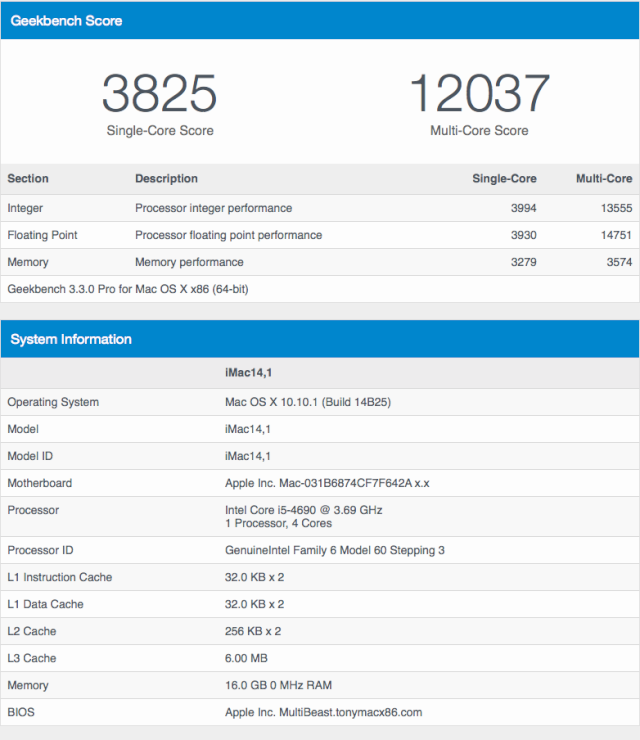Screen dimensions: 640x740
Task: Click '256 KB x 2' value
Action: point(253,631)
